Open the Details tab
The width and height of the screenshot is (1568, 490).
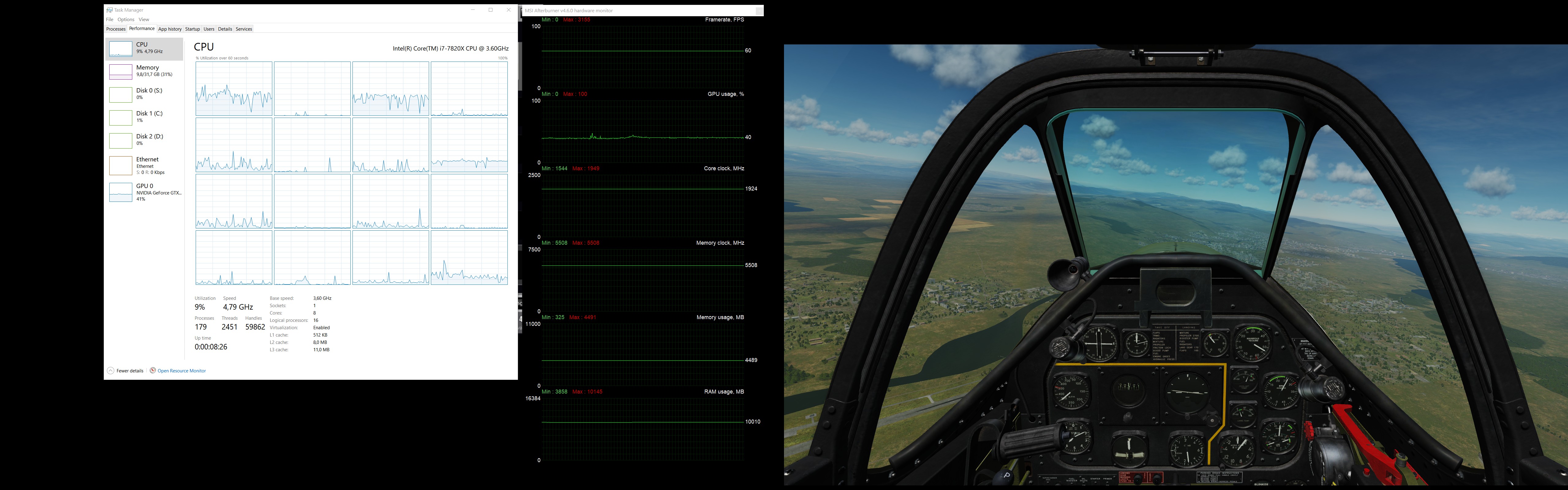pos(225,28)
